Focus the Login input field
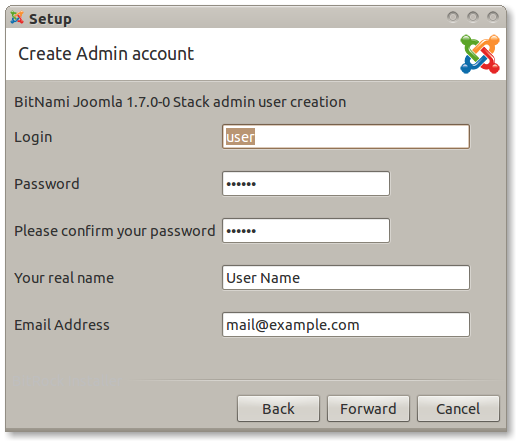 pos(346,137)
